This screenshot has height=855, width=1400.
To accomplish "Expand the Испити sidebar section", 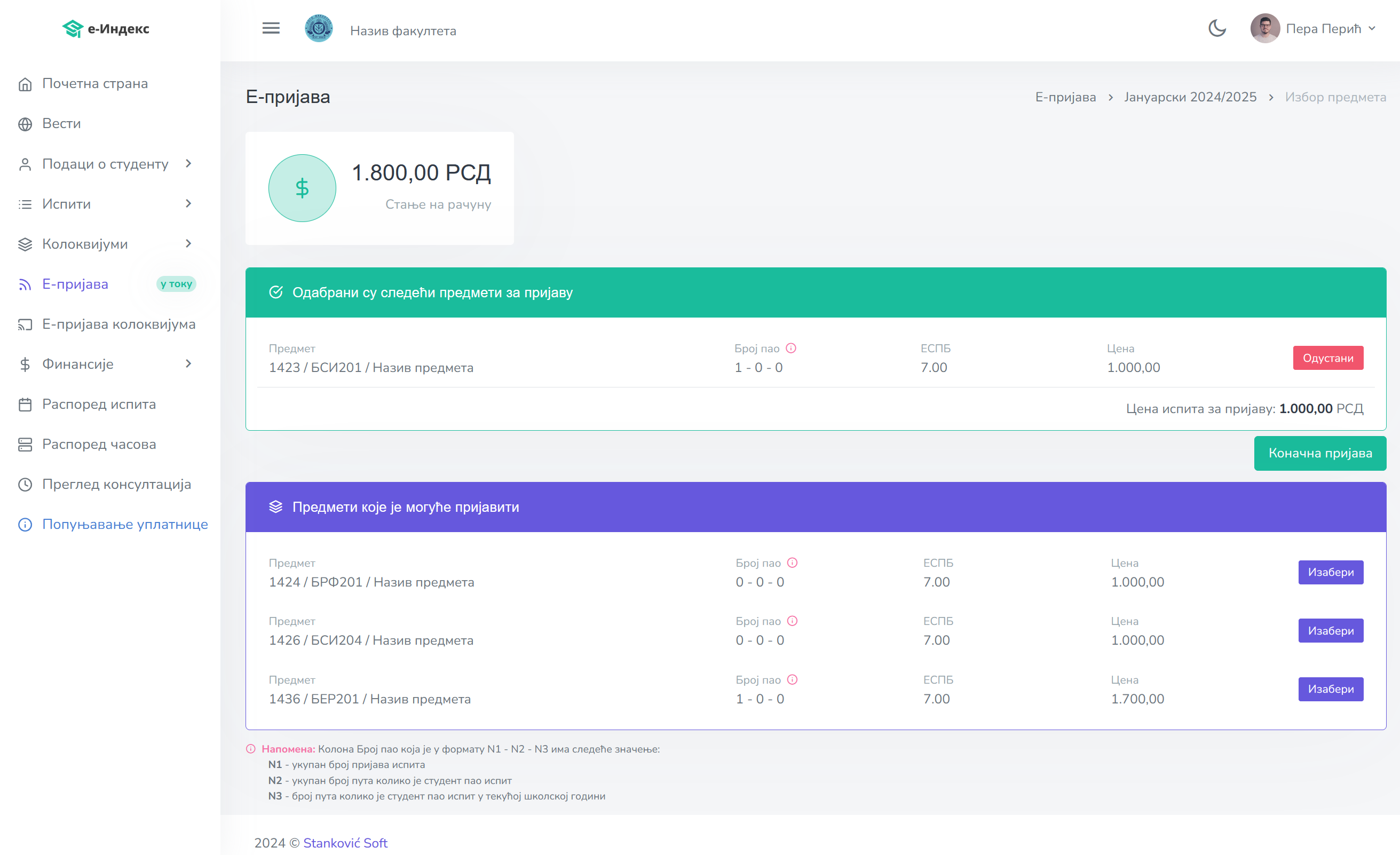I will click(x=188, y=203).
